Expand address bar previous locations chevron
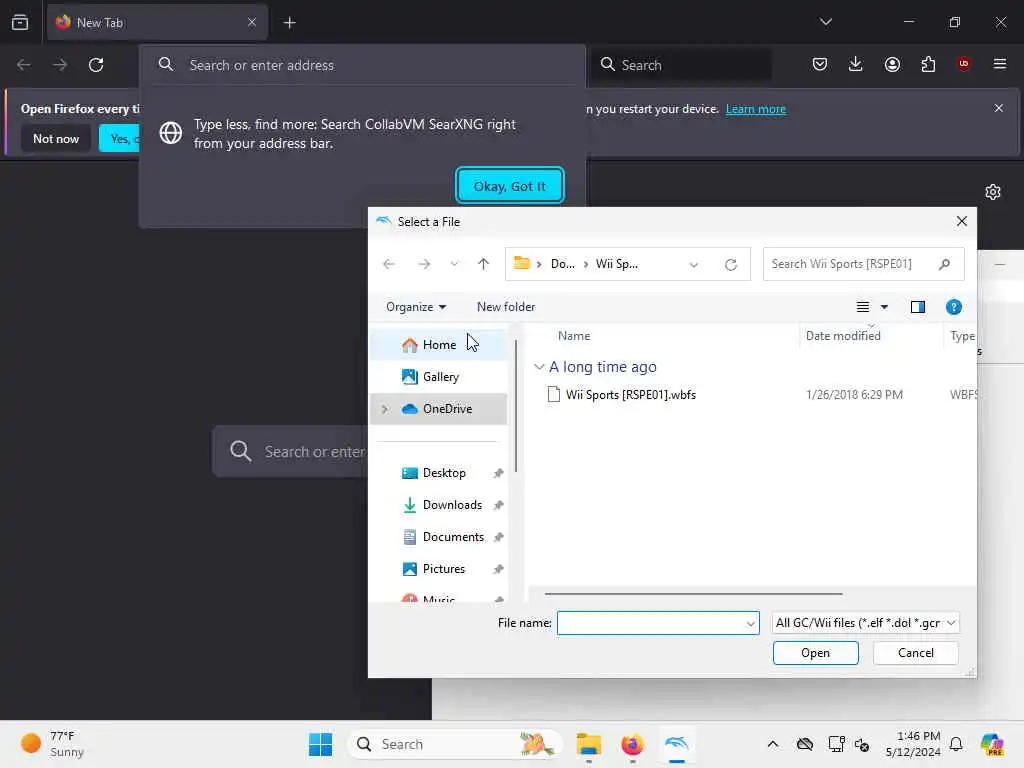The width and height of the screenshot is (1024, 768). coord(694,264)
